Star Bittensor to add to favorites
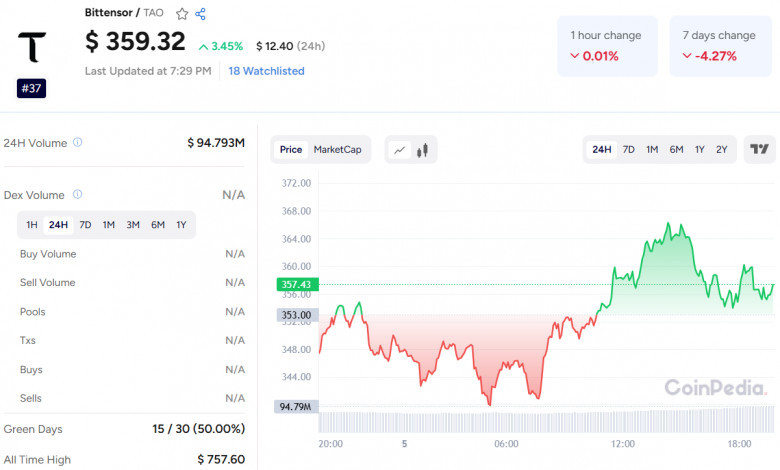The height and width of the screenshot is (470, 780). (x=182, y=14)
